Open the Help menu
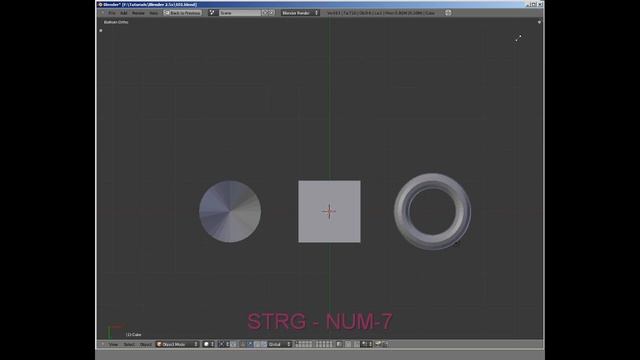Viewport: 640px width, 360px height. click(153, 13)
